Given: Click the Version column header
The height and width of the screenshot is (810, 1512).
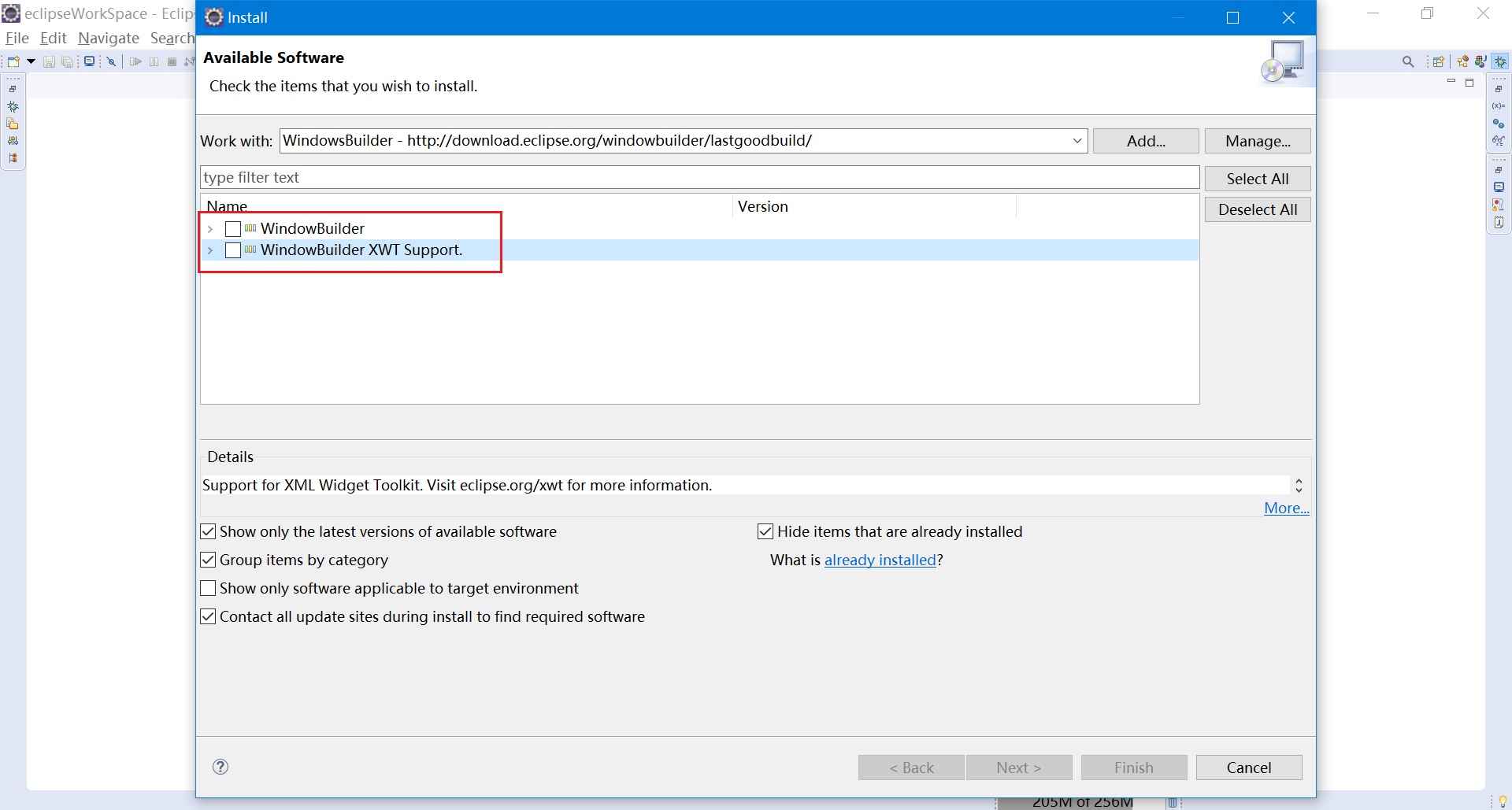Looking at the screenshot, I should pyautogui.click(x=874, y=206).
